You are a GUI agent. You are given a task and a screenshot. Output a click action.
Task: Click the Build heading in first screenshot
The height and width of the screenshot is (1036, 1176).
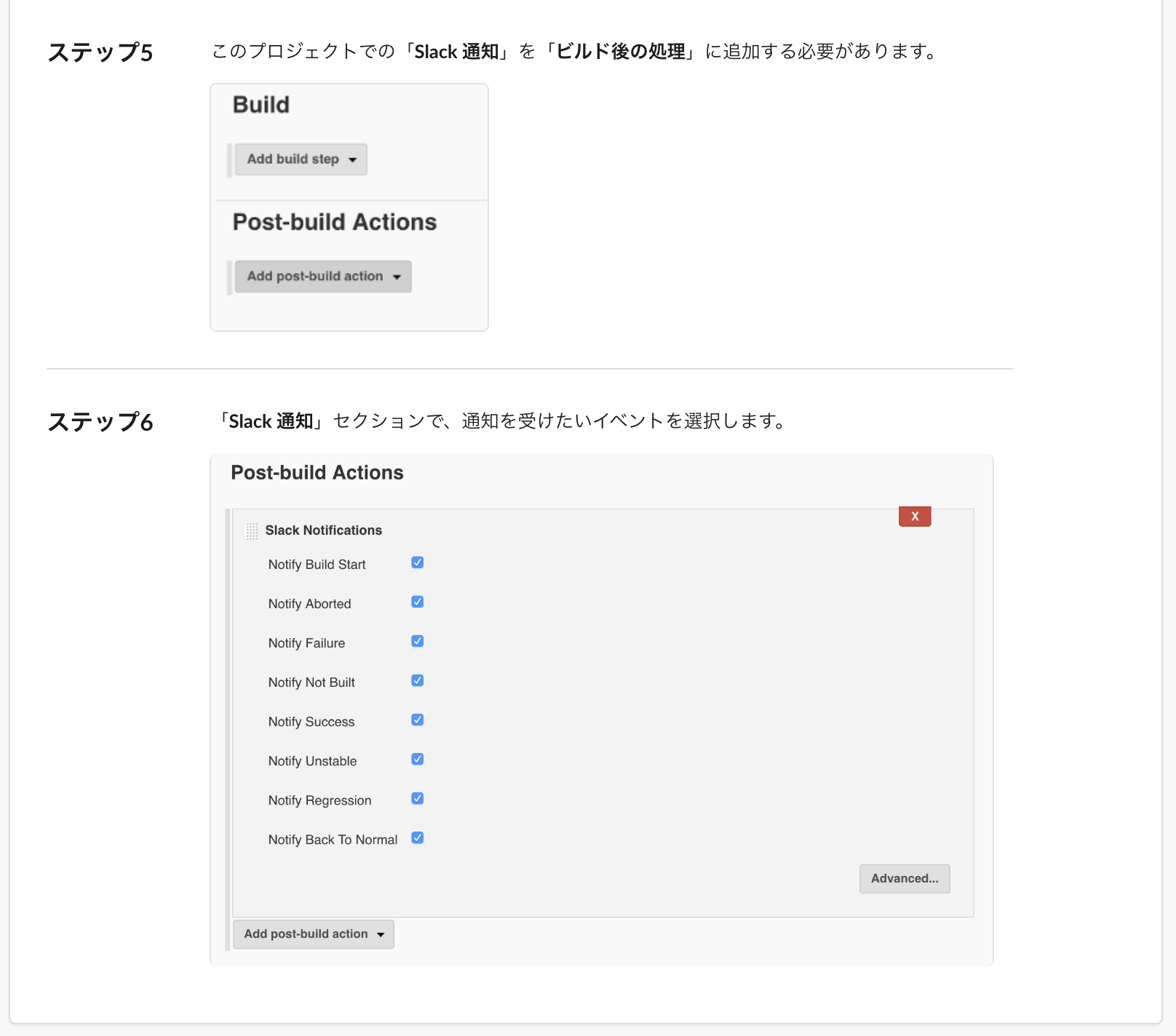pyautogui.click(x=261, y=105)
